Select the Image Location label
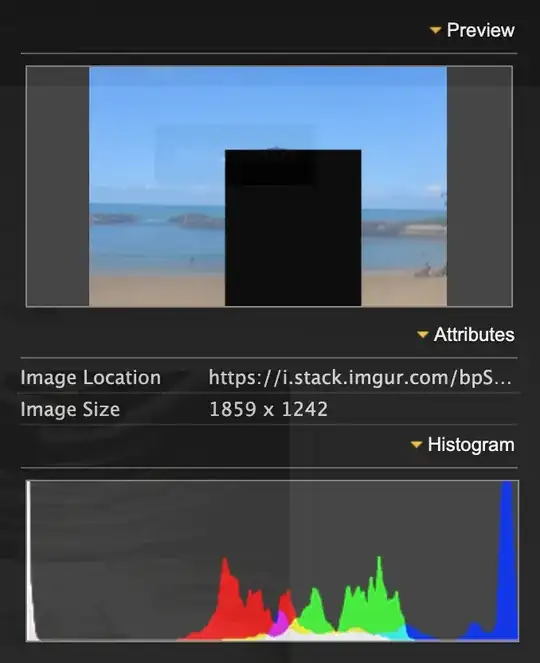 pyautogui.click(x=90, y=378)
